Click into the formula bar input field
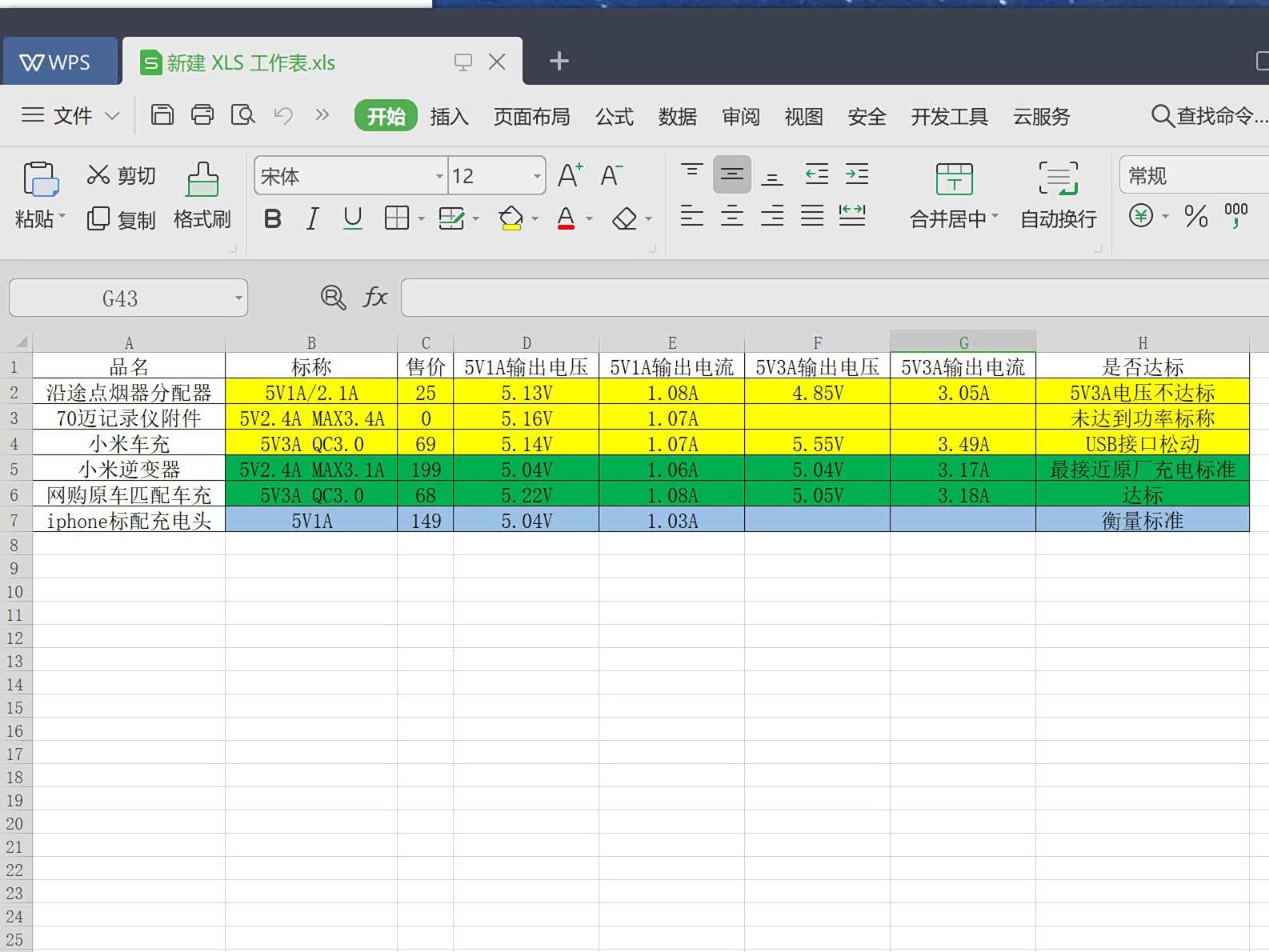This screenshot has width=1269, height=952. coord(832,298)
